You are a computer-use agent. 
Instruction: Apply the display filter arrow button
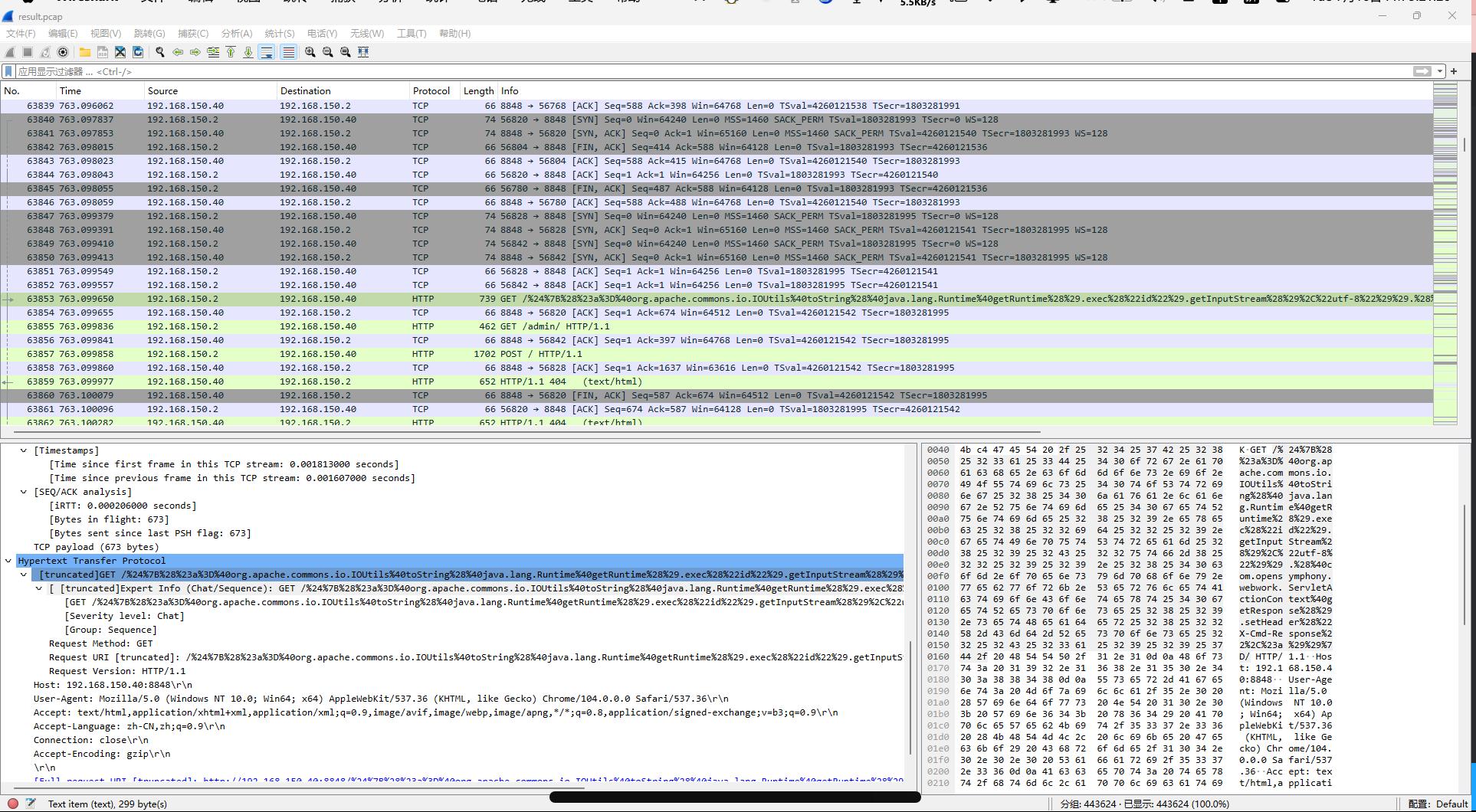1422,71
